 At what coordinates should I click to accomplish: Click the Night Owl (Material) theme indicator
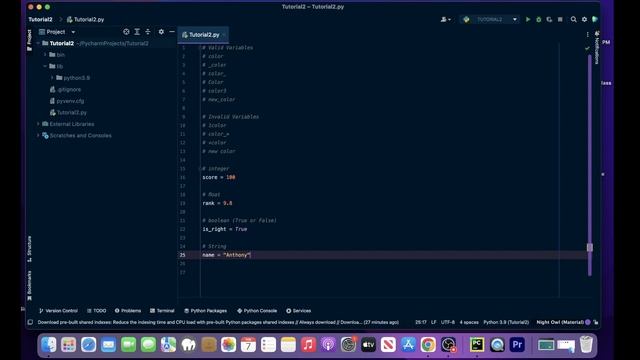pos(560,322)
